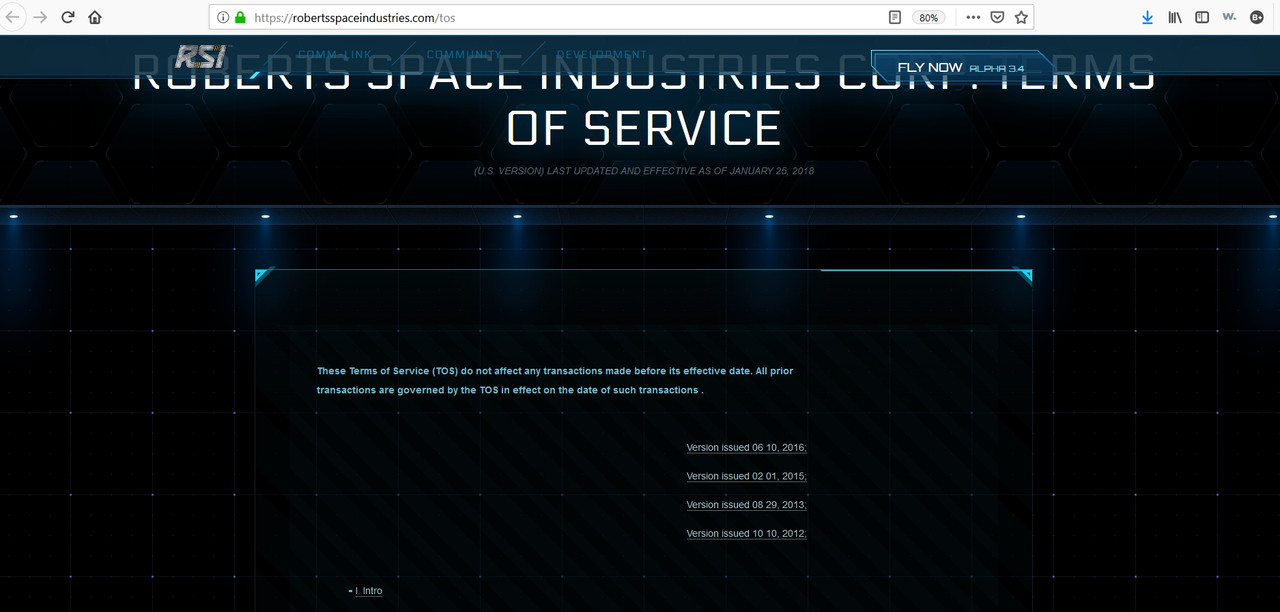Open the Version issued 10 10, 2012 link
This screenshot has height=612, width=1280.
tap(746, 534)
